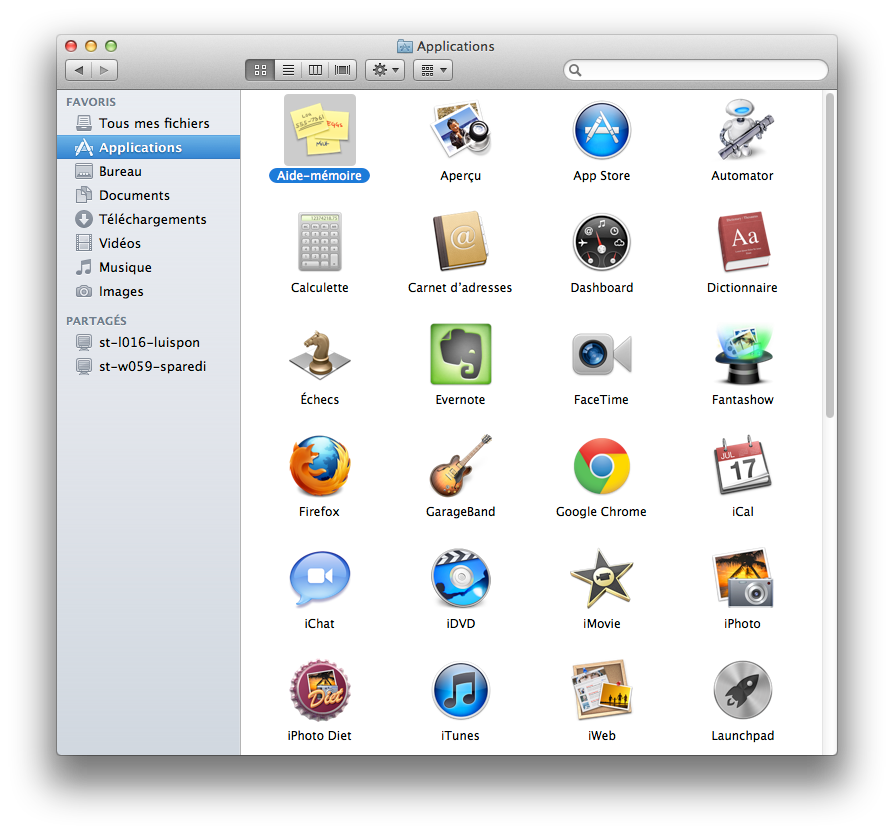894x834 pixels.
Task: Click the Firefox app icon
Action: click(x=320, y=466)
